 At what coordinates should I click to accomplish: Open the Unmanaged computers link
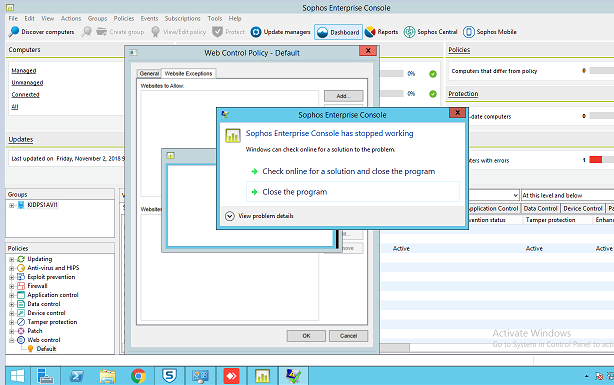click(27, 83)
